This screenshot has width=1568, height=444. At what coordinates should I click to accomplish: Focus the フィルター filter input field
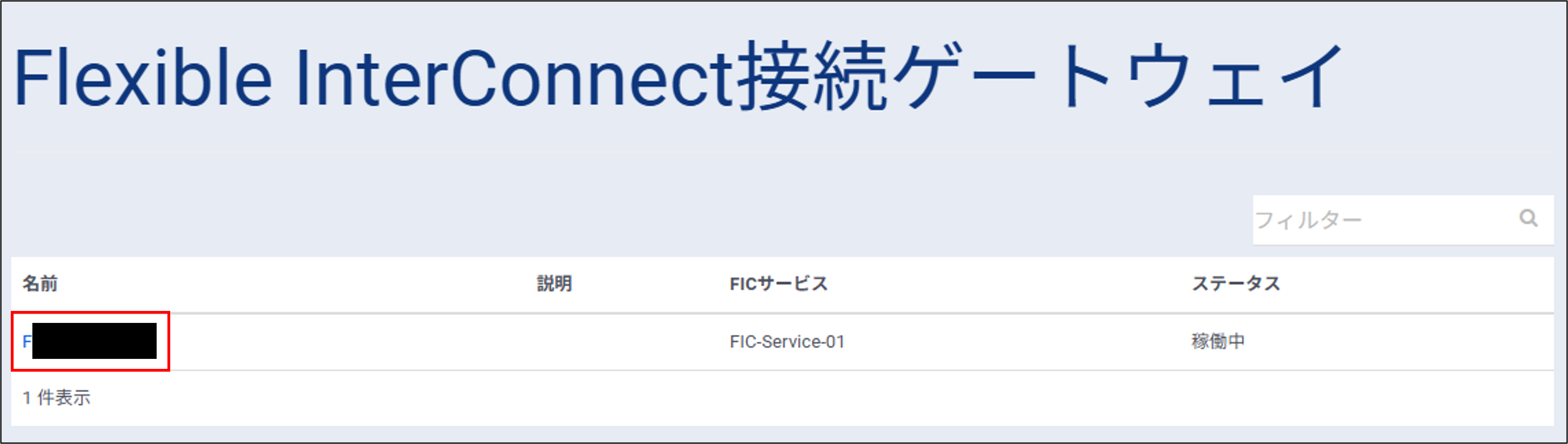coord(1382,219)
